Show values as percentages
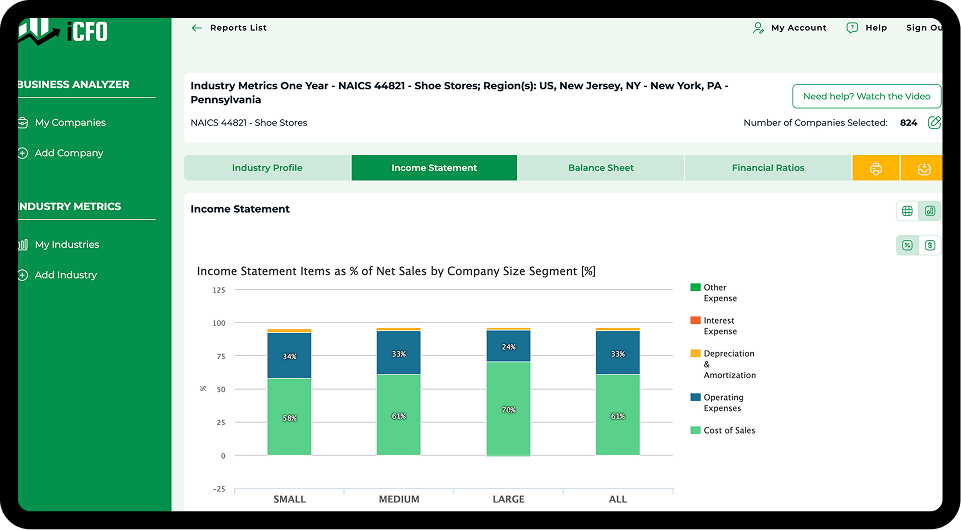Image resolution: width=961 pixels, height=530 pixels. tap(907, 245)
